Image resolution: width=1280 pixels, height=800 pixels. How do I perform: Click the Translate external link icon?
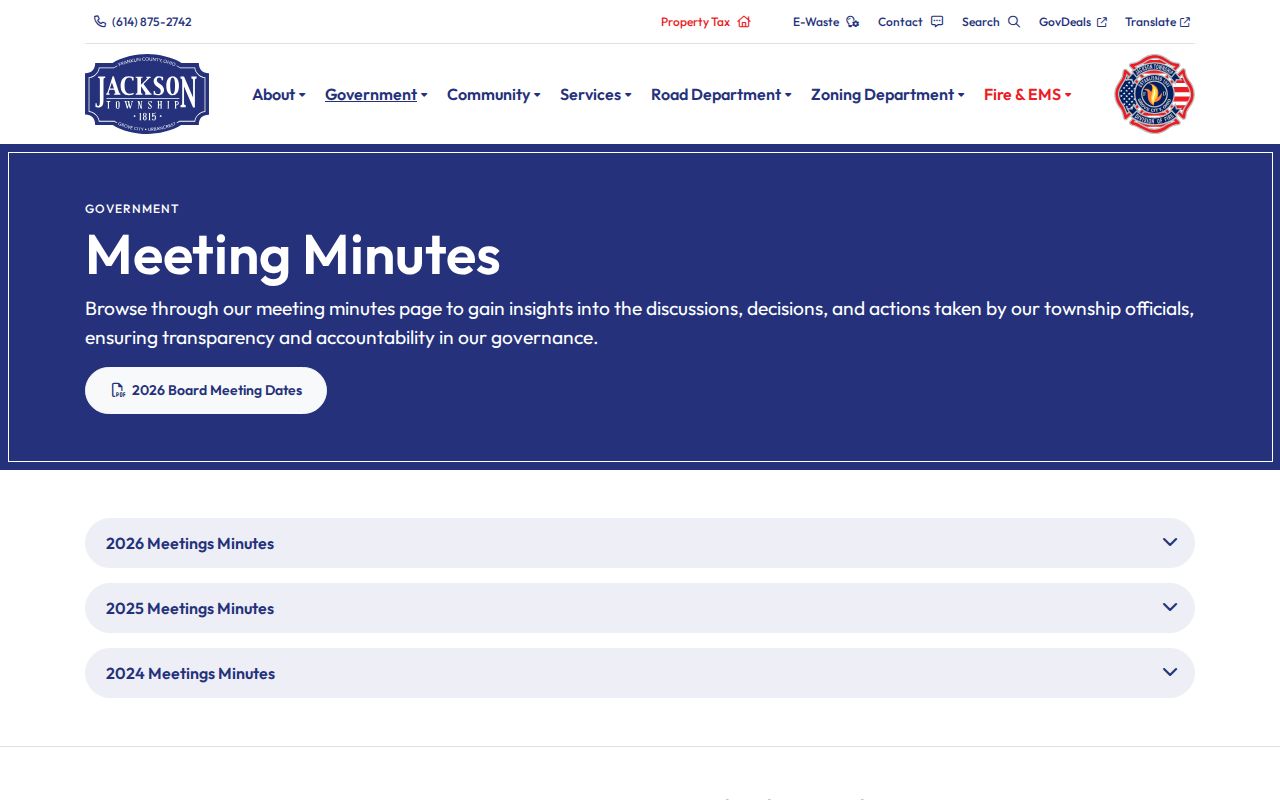pyautogui.click(x=1185, y=22)
